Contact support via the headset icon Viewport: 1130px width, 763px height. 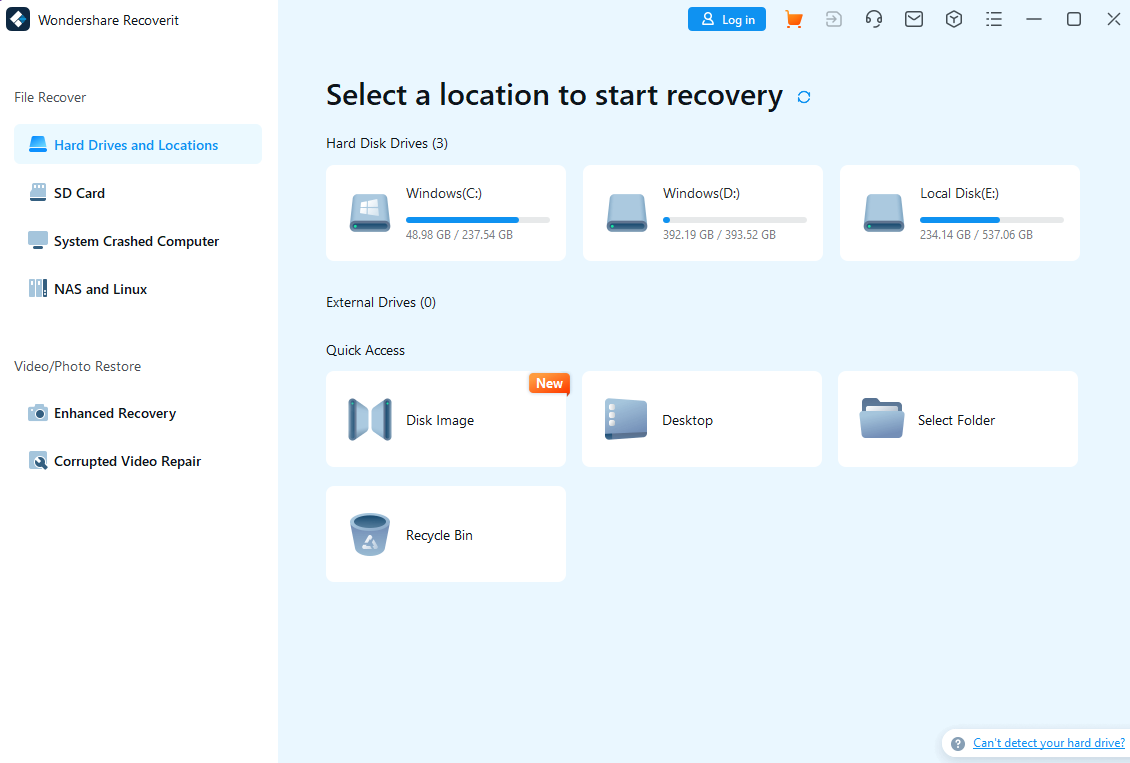coord(874,18)
